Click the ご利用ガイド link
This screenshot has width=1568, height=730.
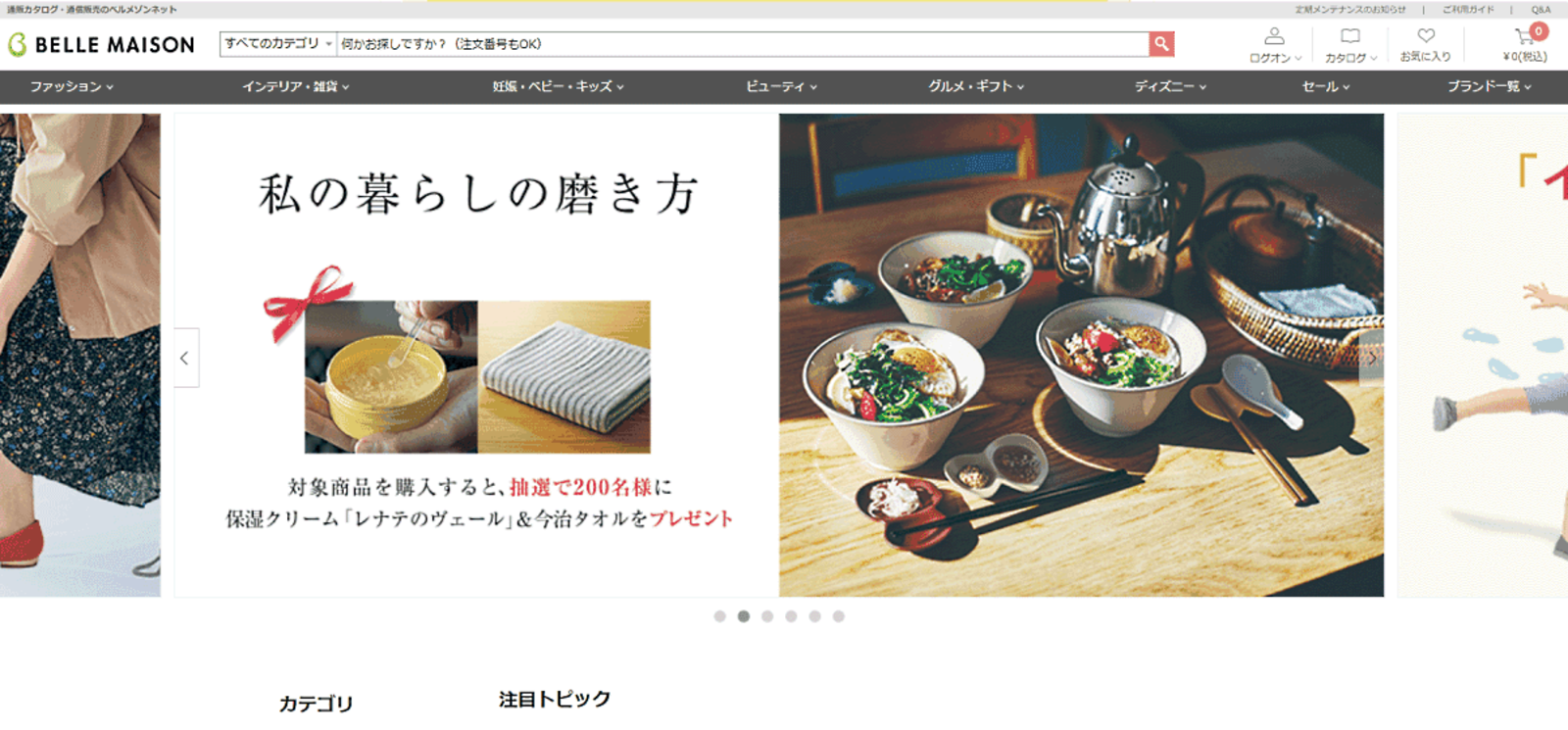pyautogui.click(x=1468, y=10)
